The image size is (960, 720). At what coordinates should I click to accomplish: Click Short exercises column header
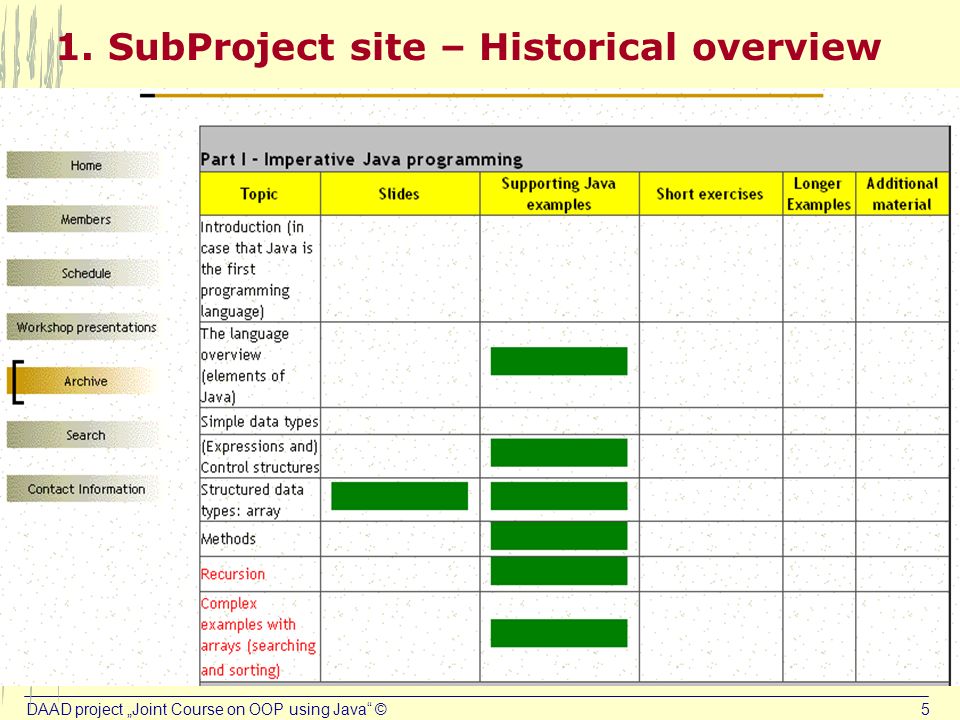point(710,194)
